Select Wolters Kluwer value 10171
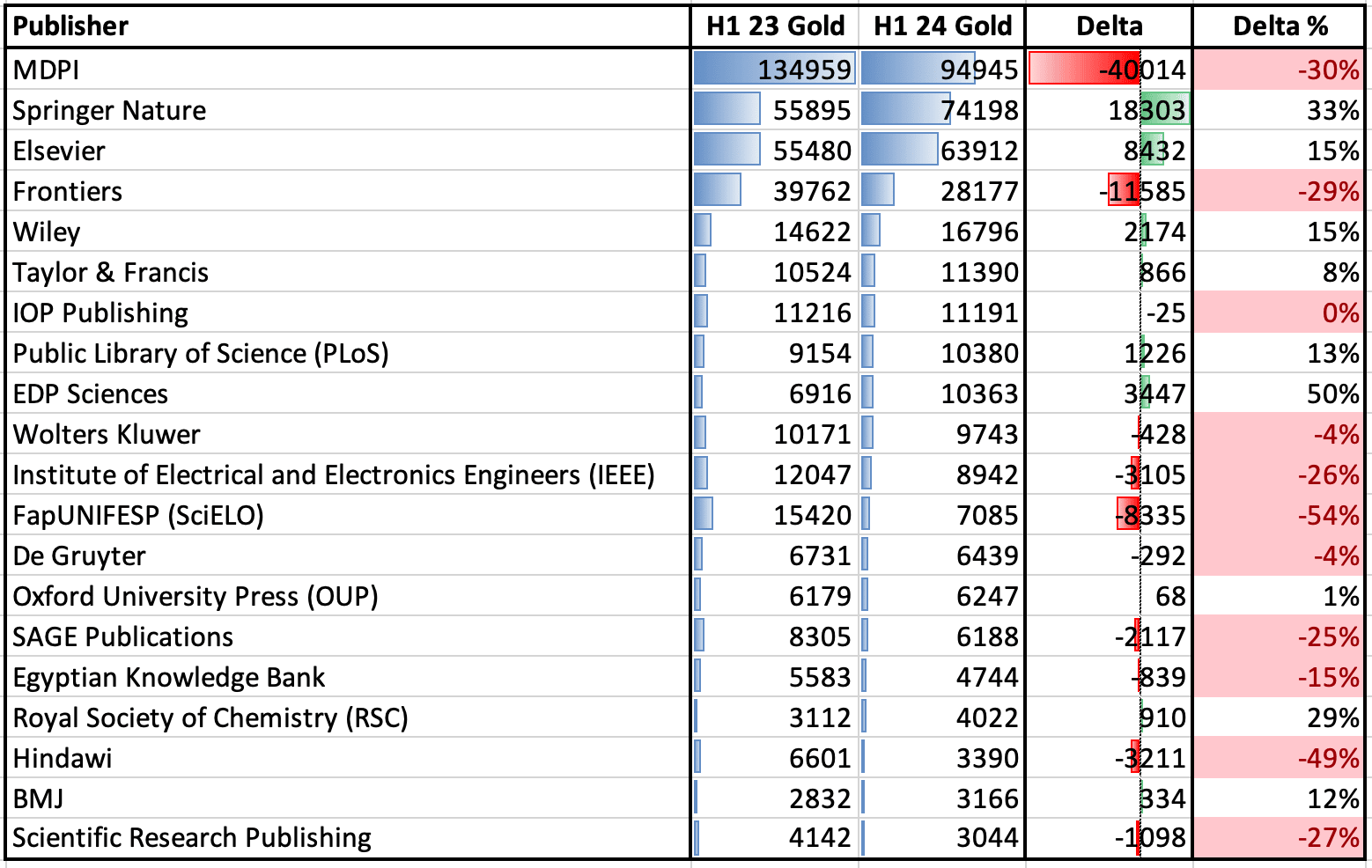The image size is (1372, 868). click(x=775, y=433)
